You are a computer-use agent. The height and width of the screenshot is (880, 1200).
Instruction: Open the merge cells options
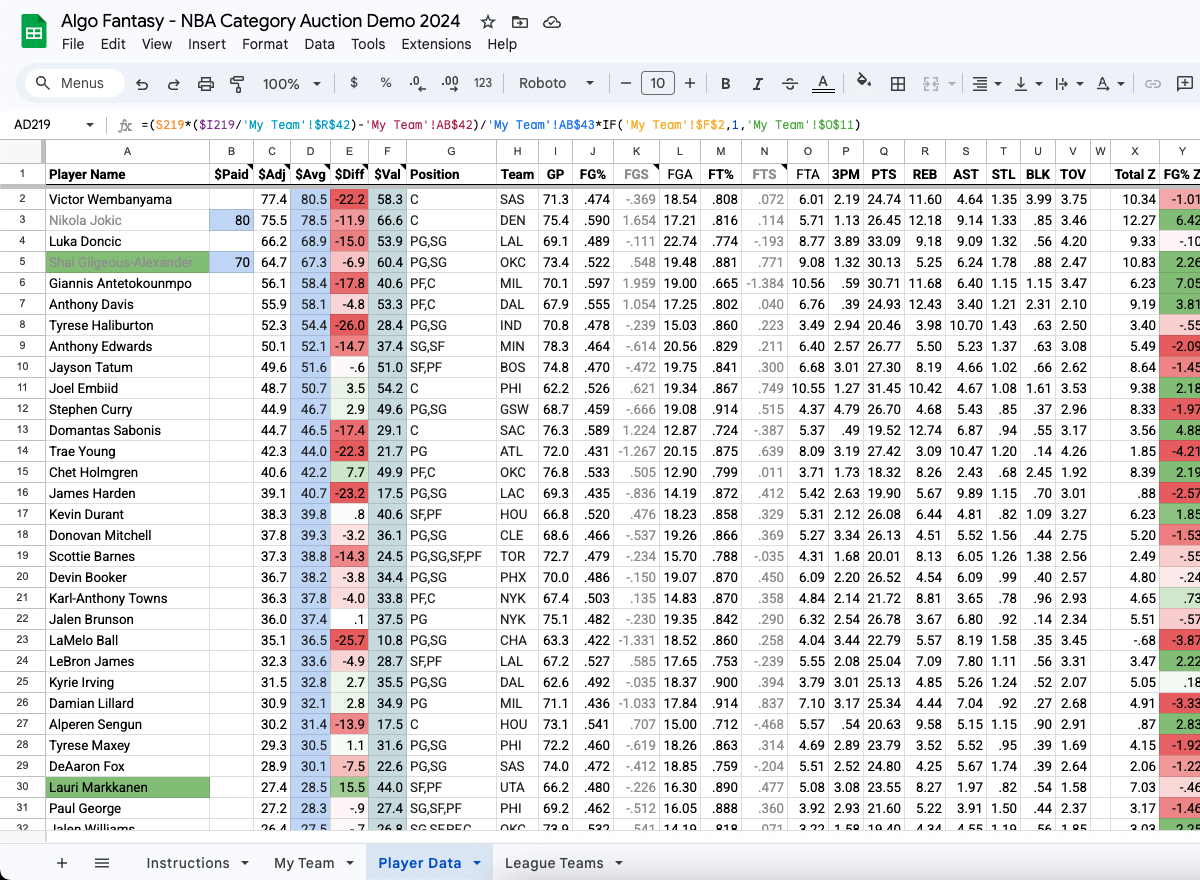click(938, 84)
